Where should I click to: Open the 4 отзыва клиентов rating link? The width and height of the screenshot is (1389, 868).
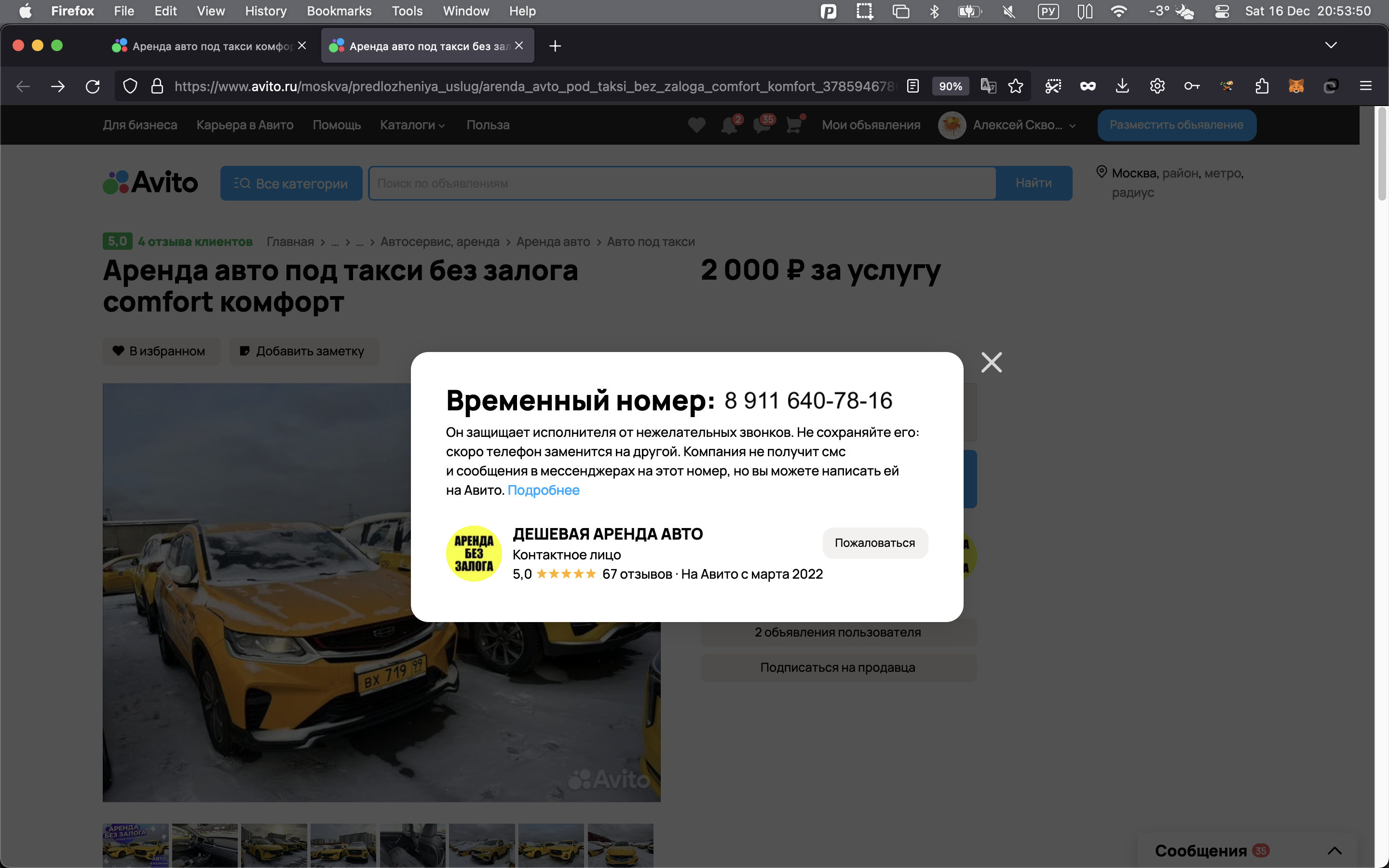point(195,242)
